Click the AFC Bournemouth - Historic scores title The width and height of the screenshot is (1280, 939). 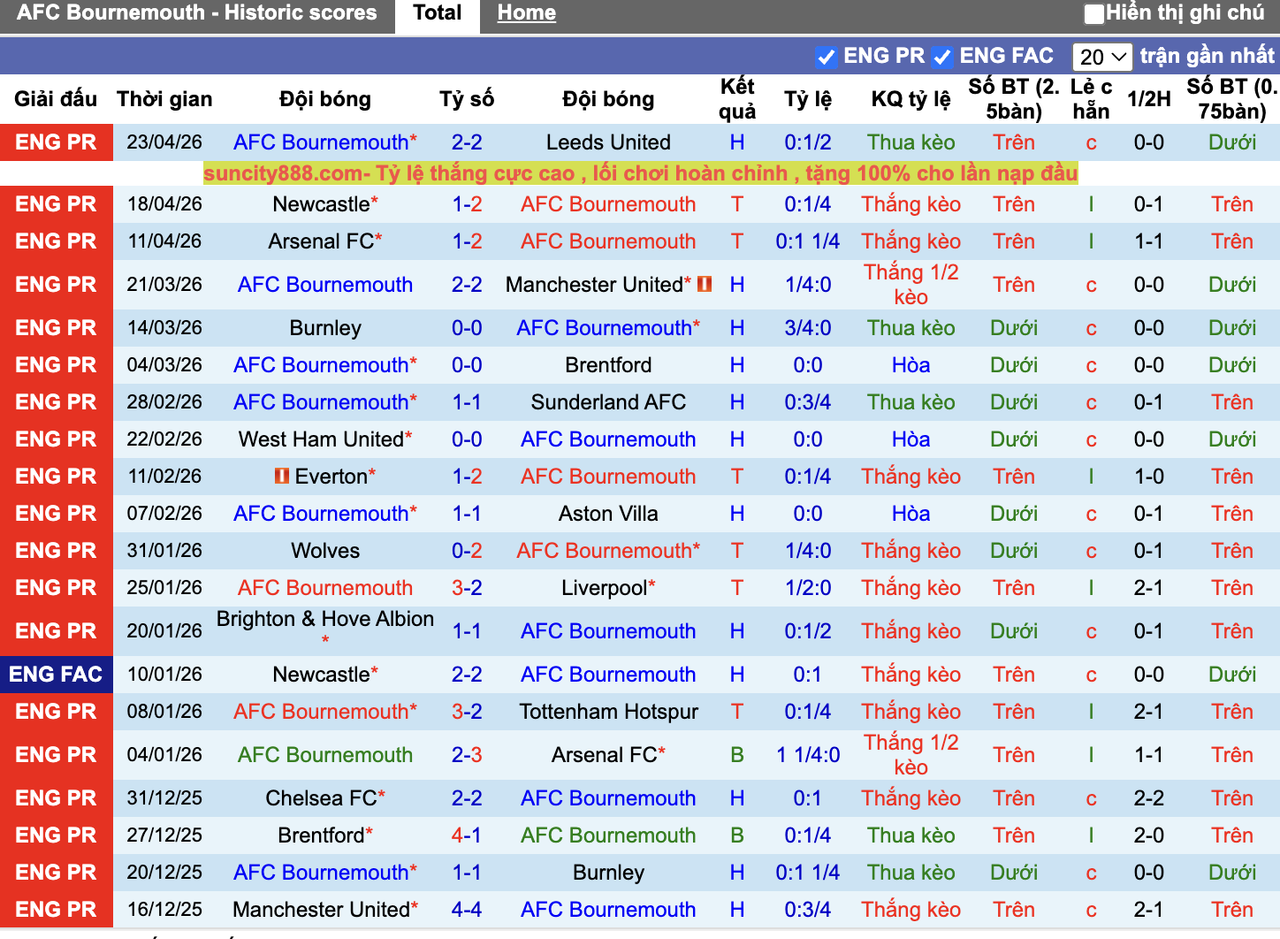pos(197,13)
